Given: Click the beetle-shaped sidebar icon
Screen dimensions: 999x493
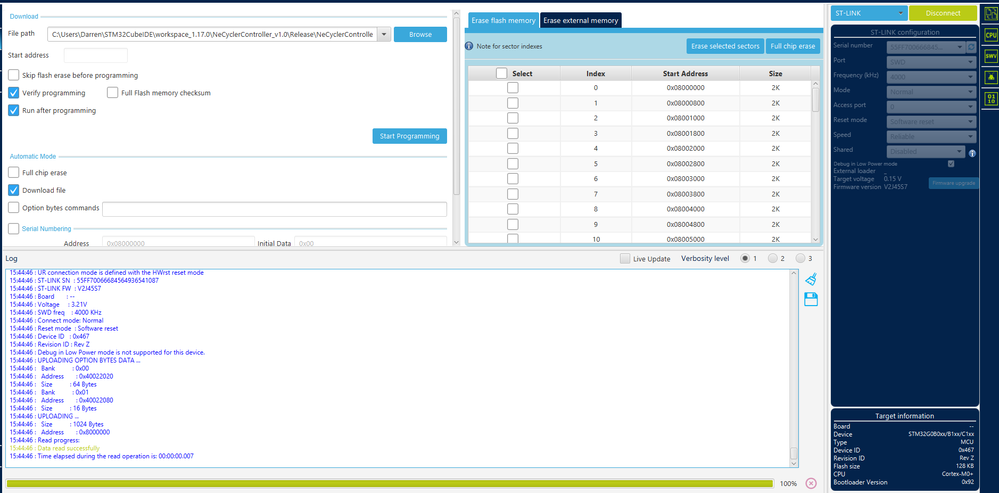Looking at the screenshot, I should (991, 77).
